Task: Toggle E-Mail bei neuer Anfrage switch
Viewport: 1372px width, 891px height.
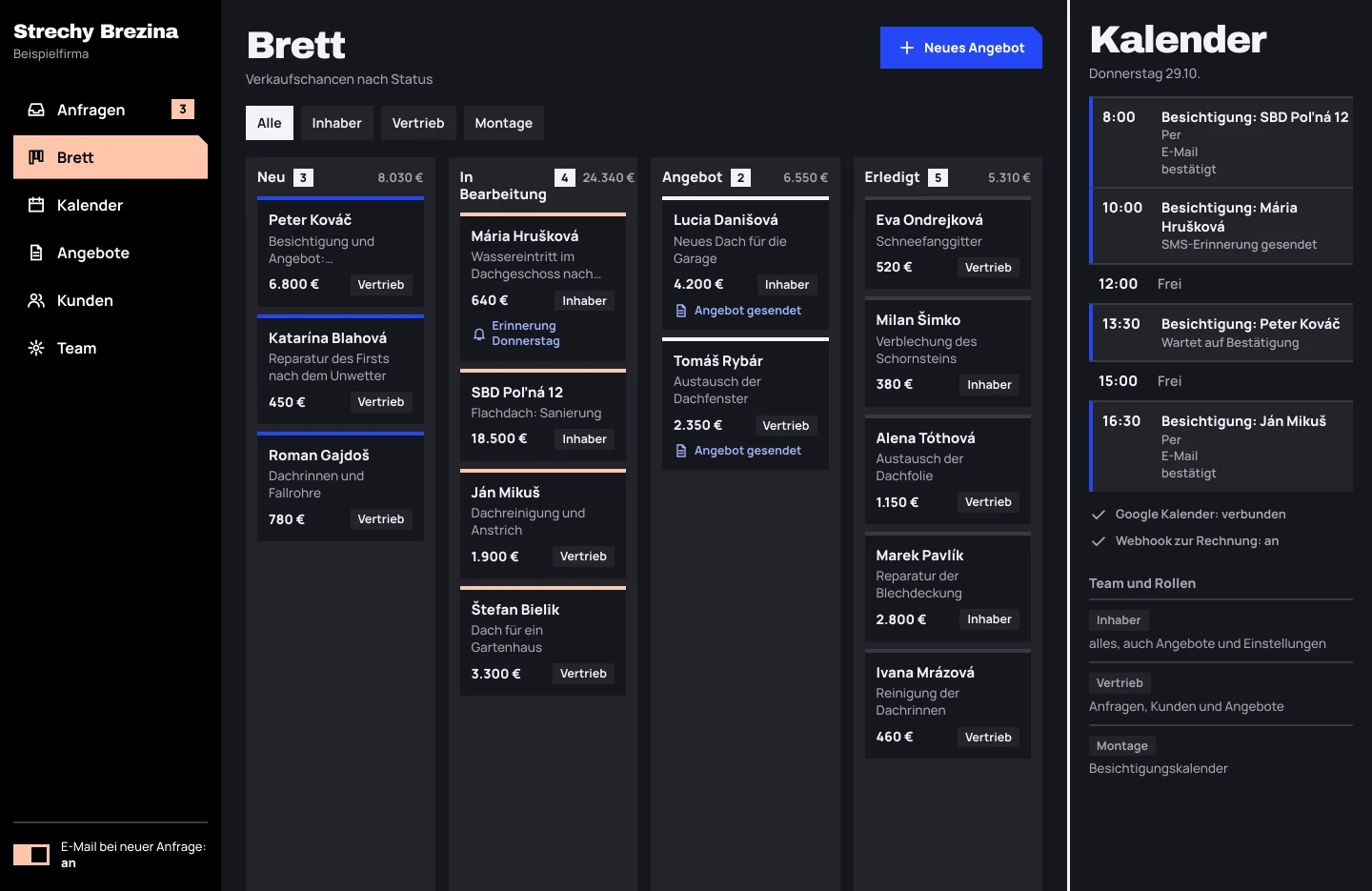Action: [x=31, y=855]
